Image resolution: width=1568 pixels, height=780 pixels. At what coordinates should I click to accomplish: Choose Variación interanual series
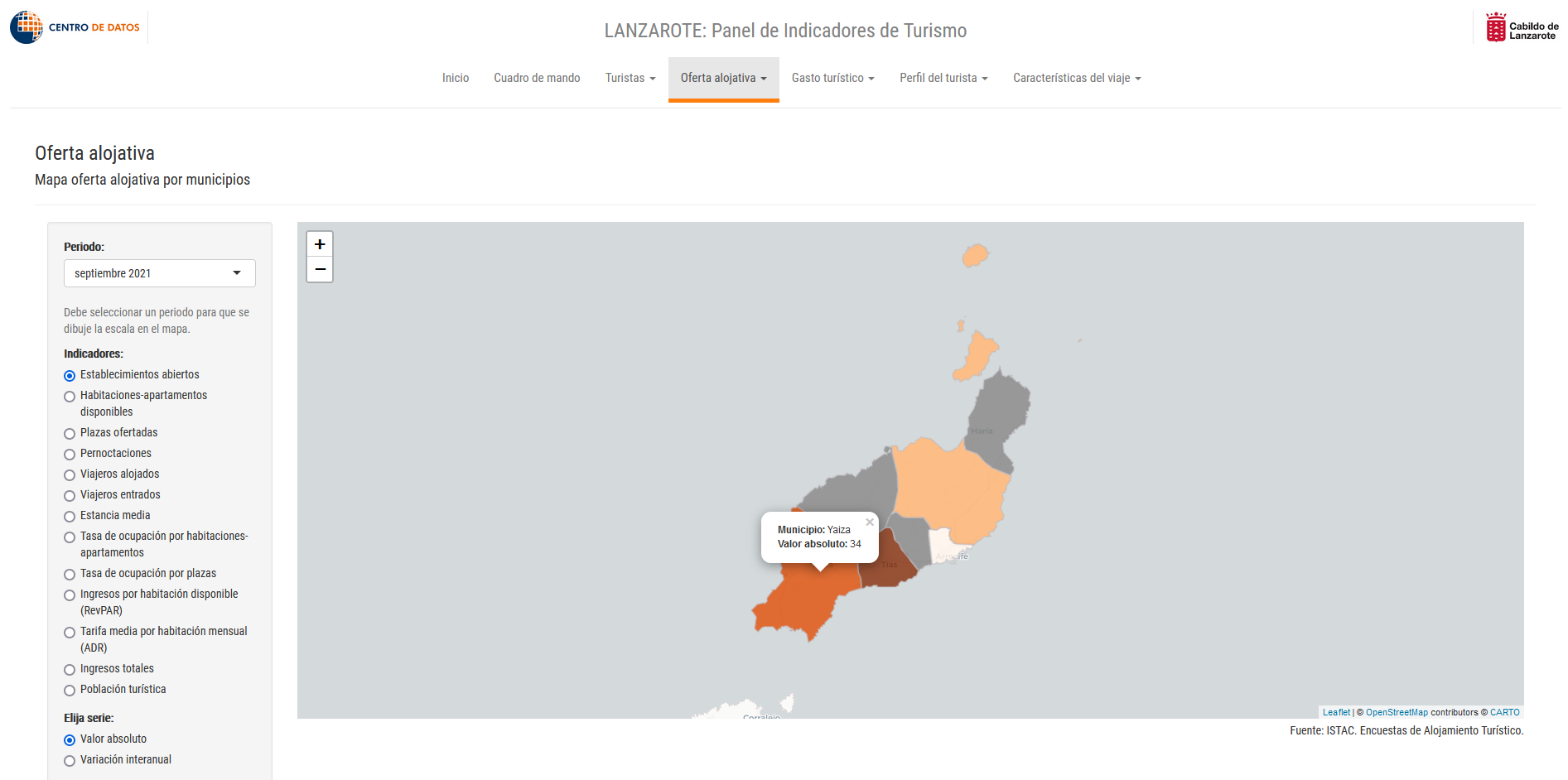coord(70,761)
